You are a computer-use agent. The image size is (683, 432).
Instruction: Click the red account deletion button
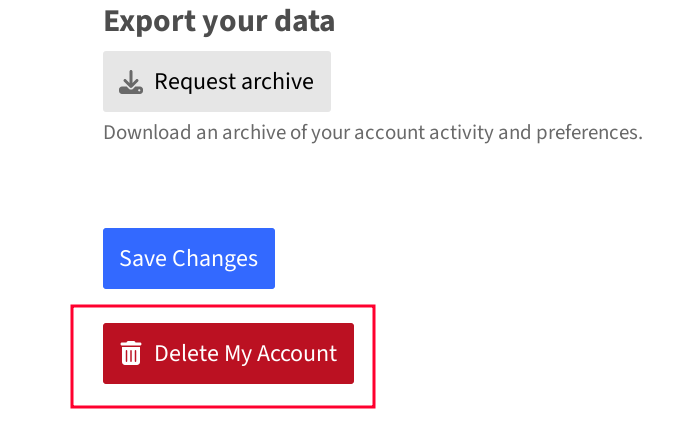pos(228,353)
